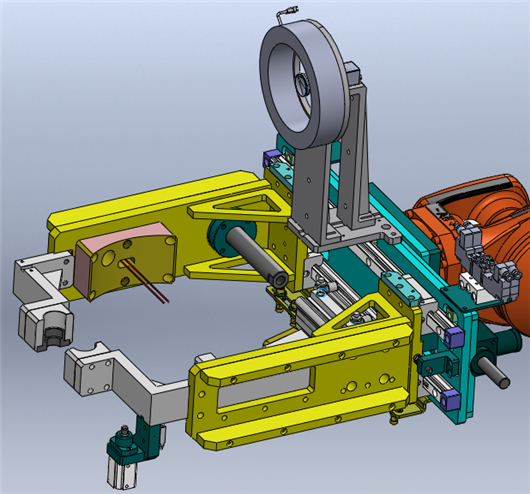The width and height of the screenshot is (530, 494).
Task: Click the teal flange around the shaft
Action: pos(223,238)
